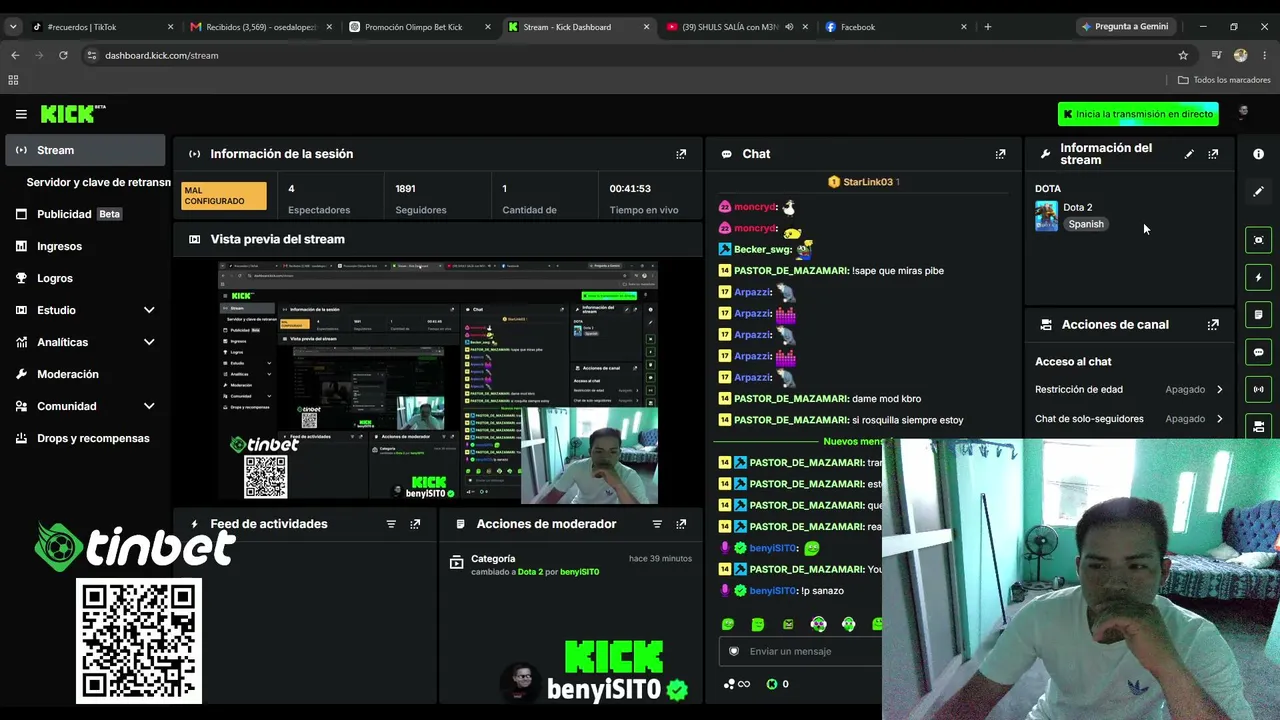
Task: Open Drops y recompensas section
Action: point(85,438)
